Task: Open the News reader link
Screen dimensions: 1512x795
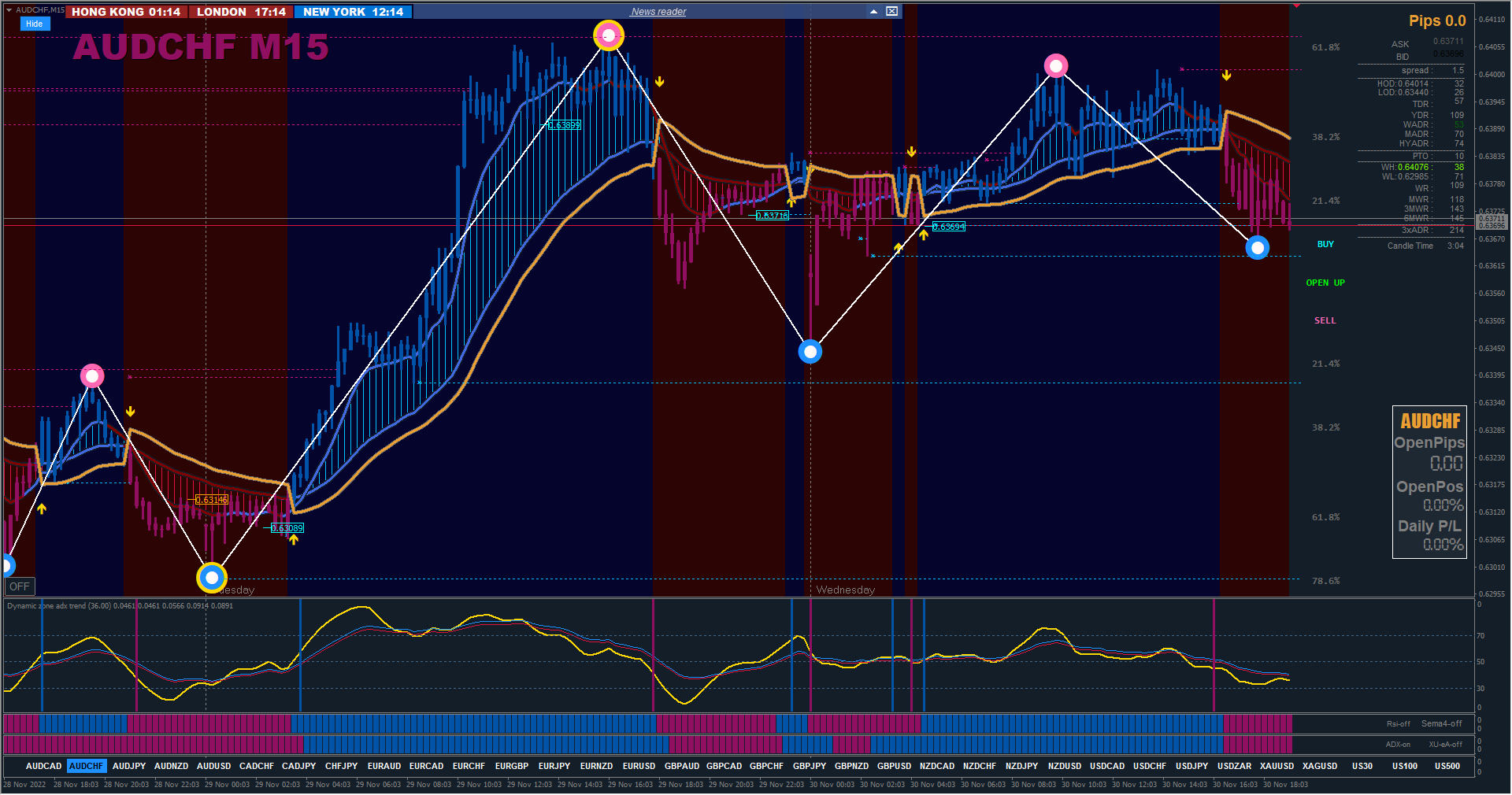Action: click(658, 12)
